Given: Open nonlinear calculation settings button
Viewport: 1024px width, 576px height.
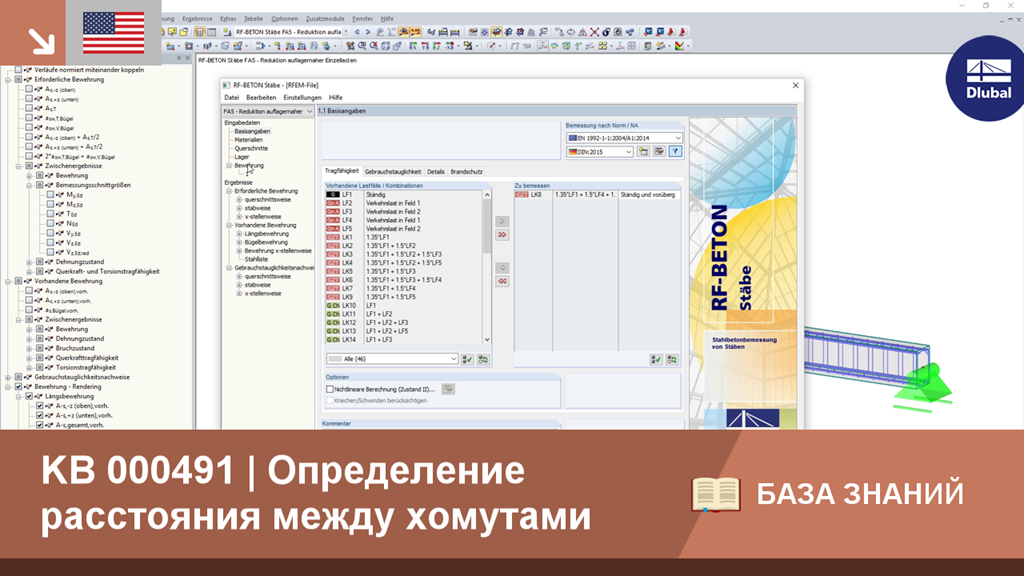Looking at the screenshot, I should (448, 389).
